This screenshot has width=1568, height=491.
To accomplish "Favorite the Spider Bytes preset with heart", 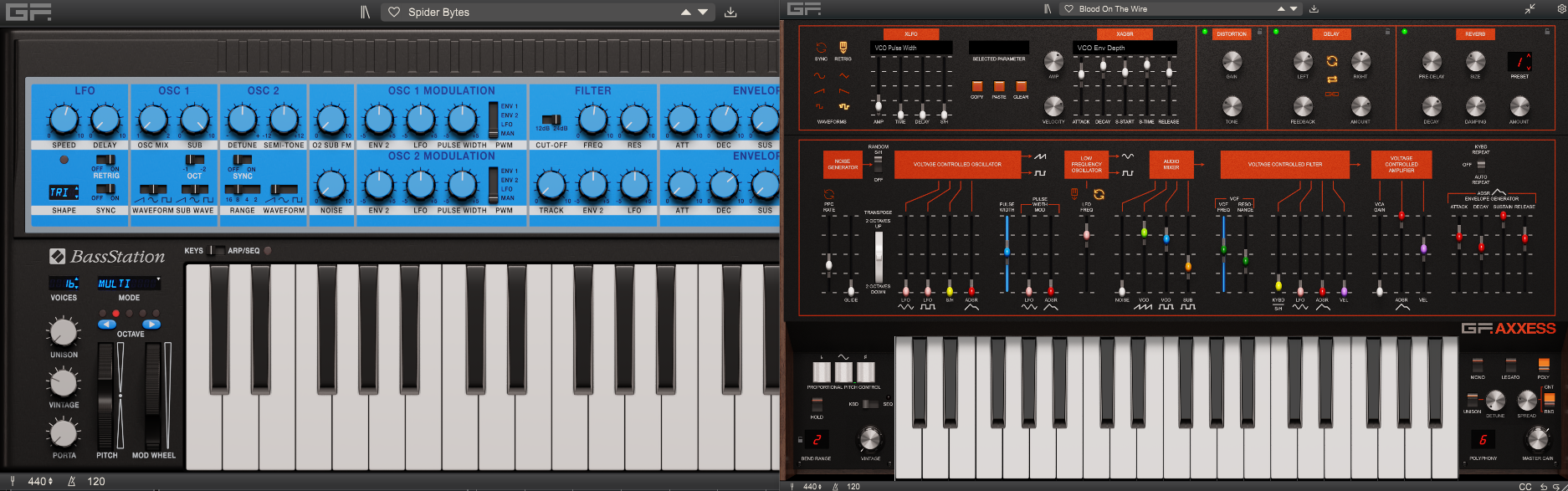I will tap(394, 12).
